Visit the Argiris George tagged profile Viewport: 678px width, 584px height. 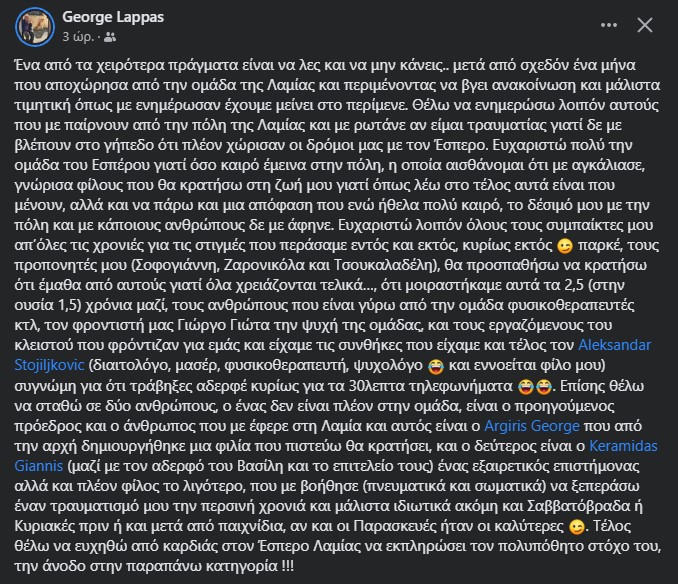coord(531,426)
